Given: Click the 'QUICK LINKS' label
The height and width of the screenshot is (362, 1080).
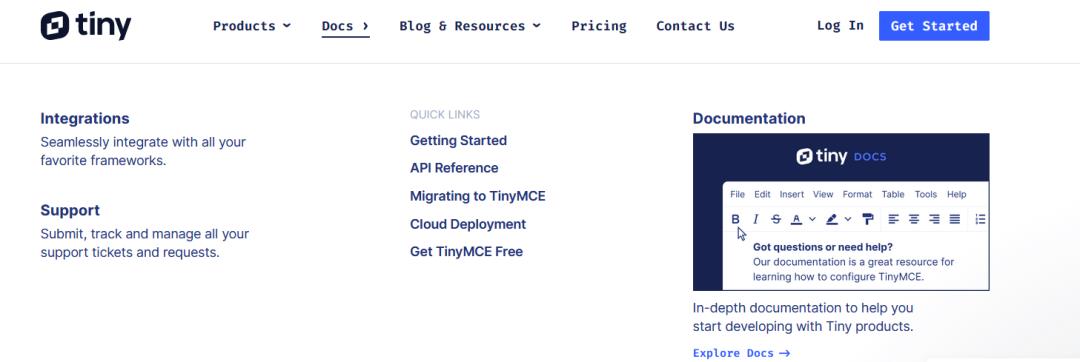Looking at the screenshot, I should [445, 115].
